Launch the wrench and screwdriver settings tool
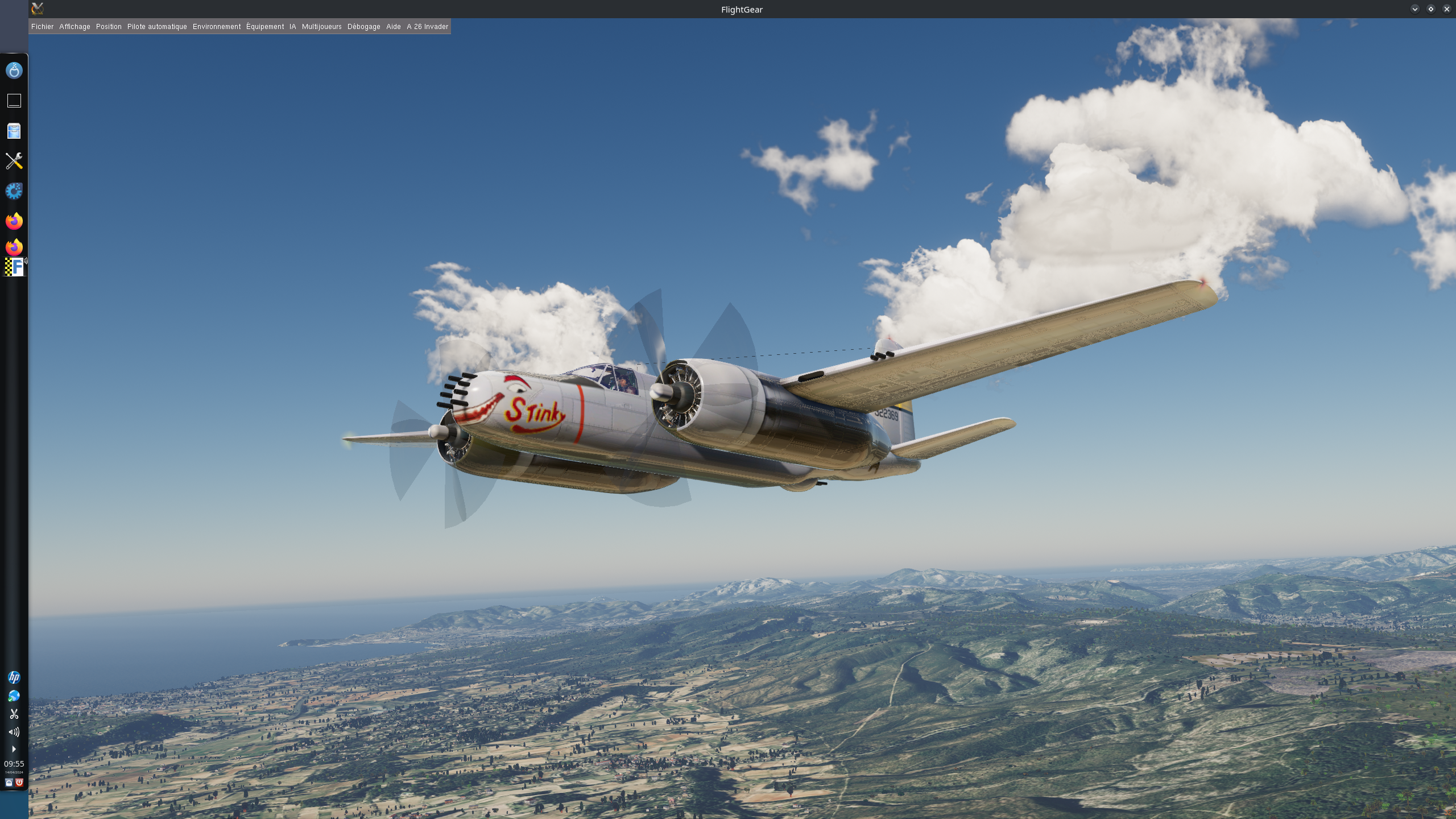The width and height of the screenshot is (1456, 819). point(14,161)
